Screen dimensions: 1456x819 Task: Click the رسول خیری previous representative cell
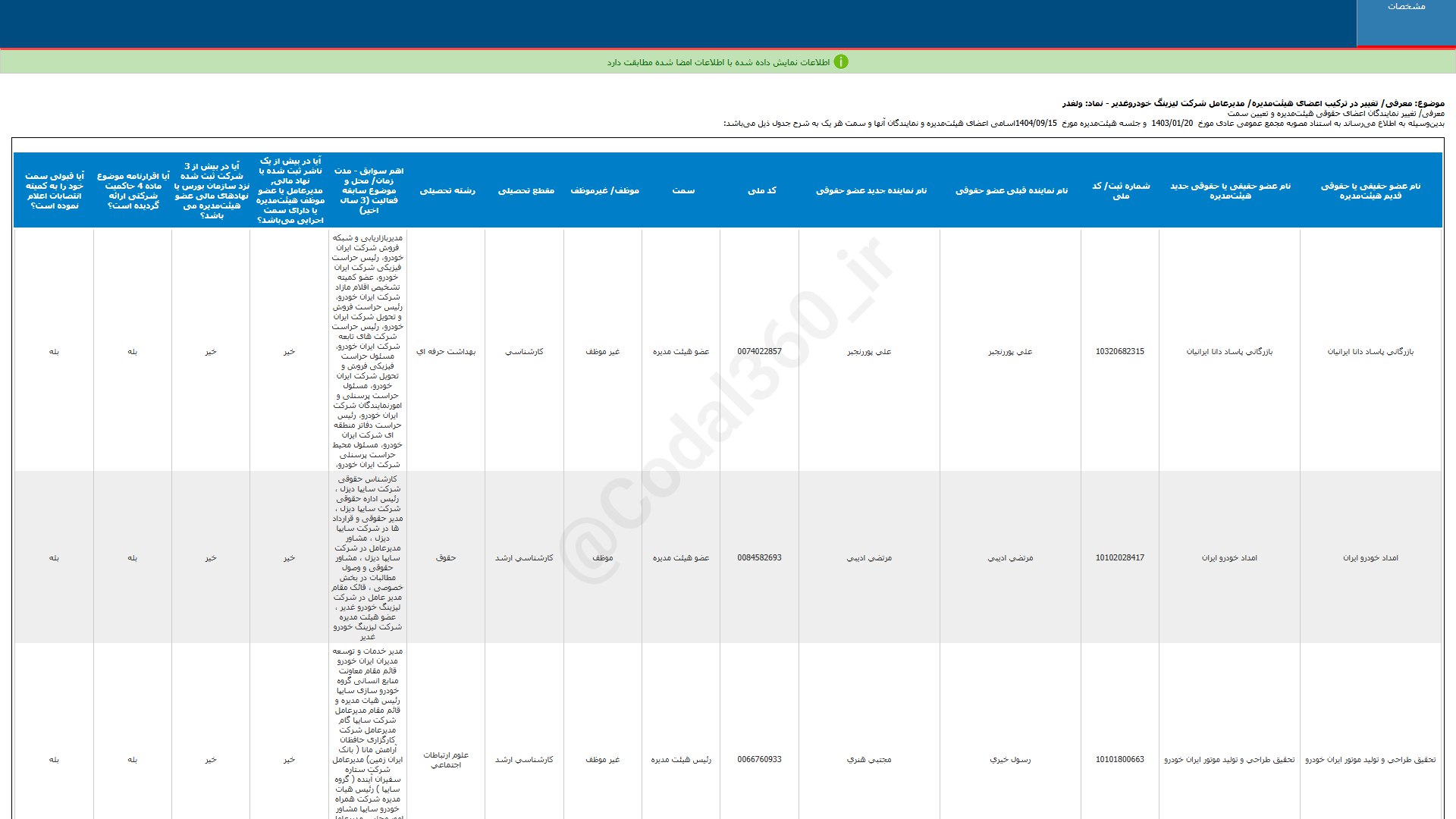[1010, 760]
